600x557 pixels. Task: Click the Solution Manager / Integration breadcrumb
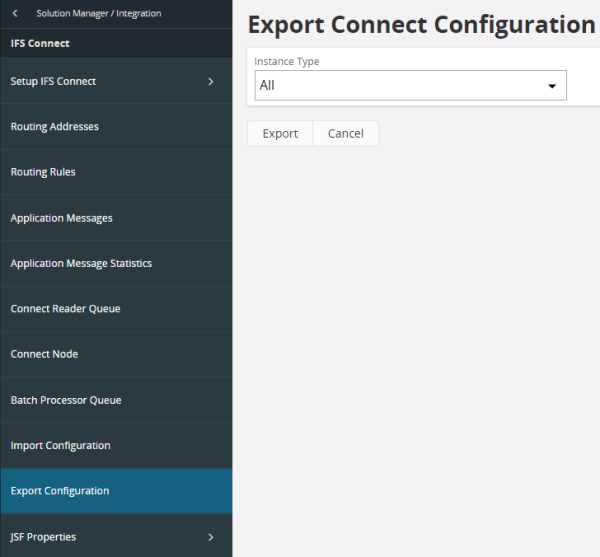(99, 13)
